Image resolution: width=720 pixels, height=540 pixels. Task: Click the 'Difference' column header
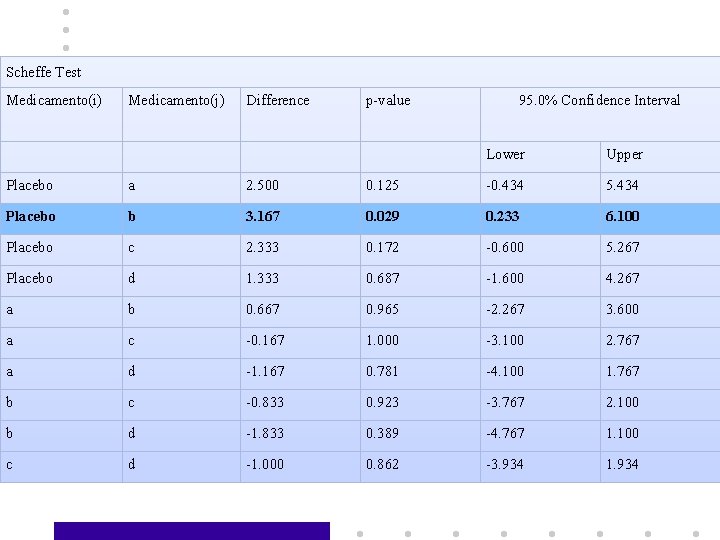click(278, 100)
